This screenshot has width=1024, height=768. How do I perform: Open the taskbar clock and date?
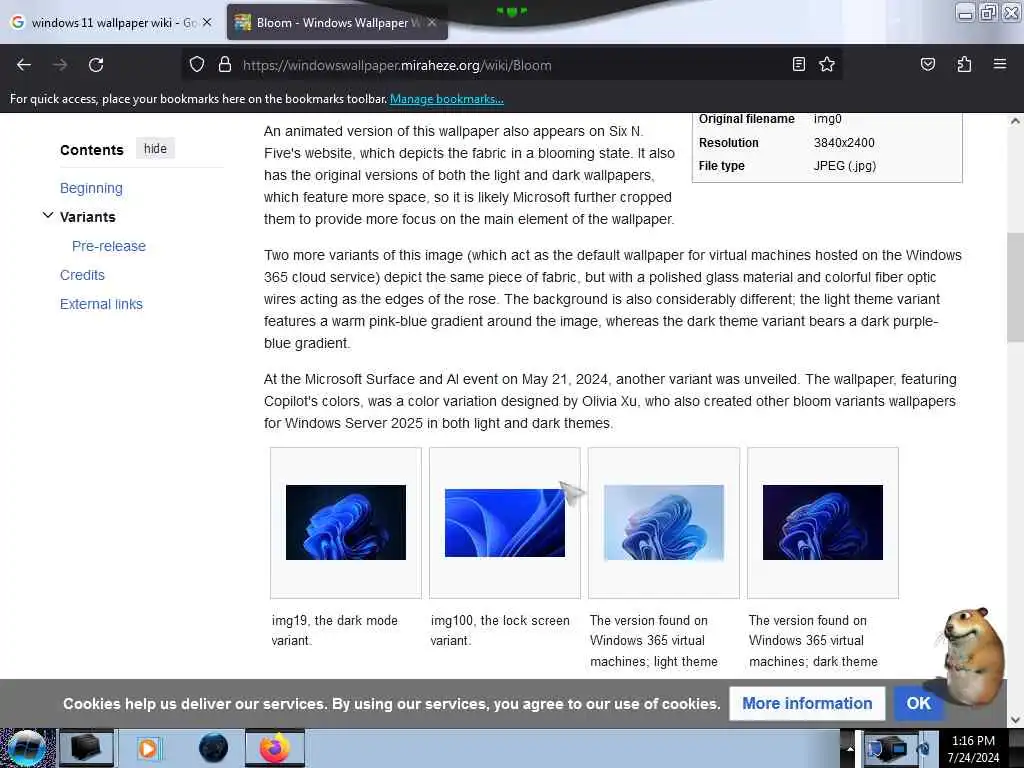tap(973, 749)
